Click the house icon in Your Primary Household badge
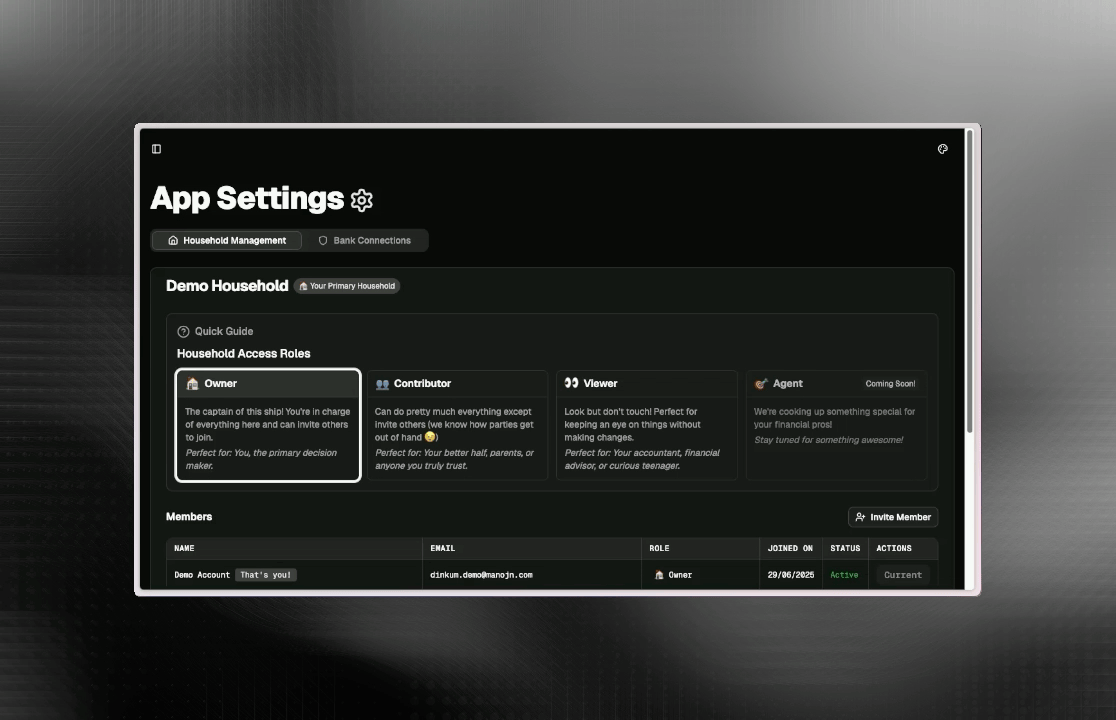1116x720 pixels. pyautogui.click(x=303, y=286)
